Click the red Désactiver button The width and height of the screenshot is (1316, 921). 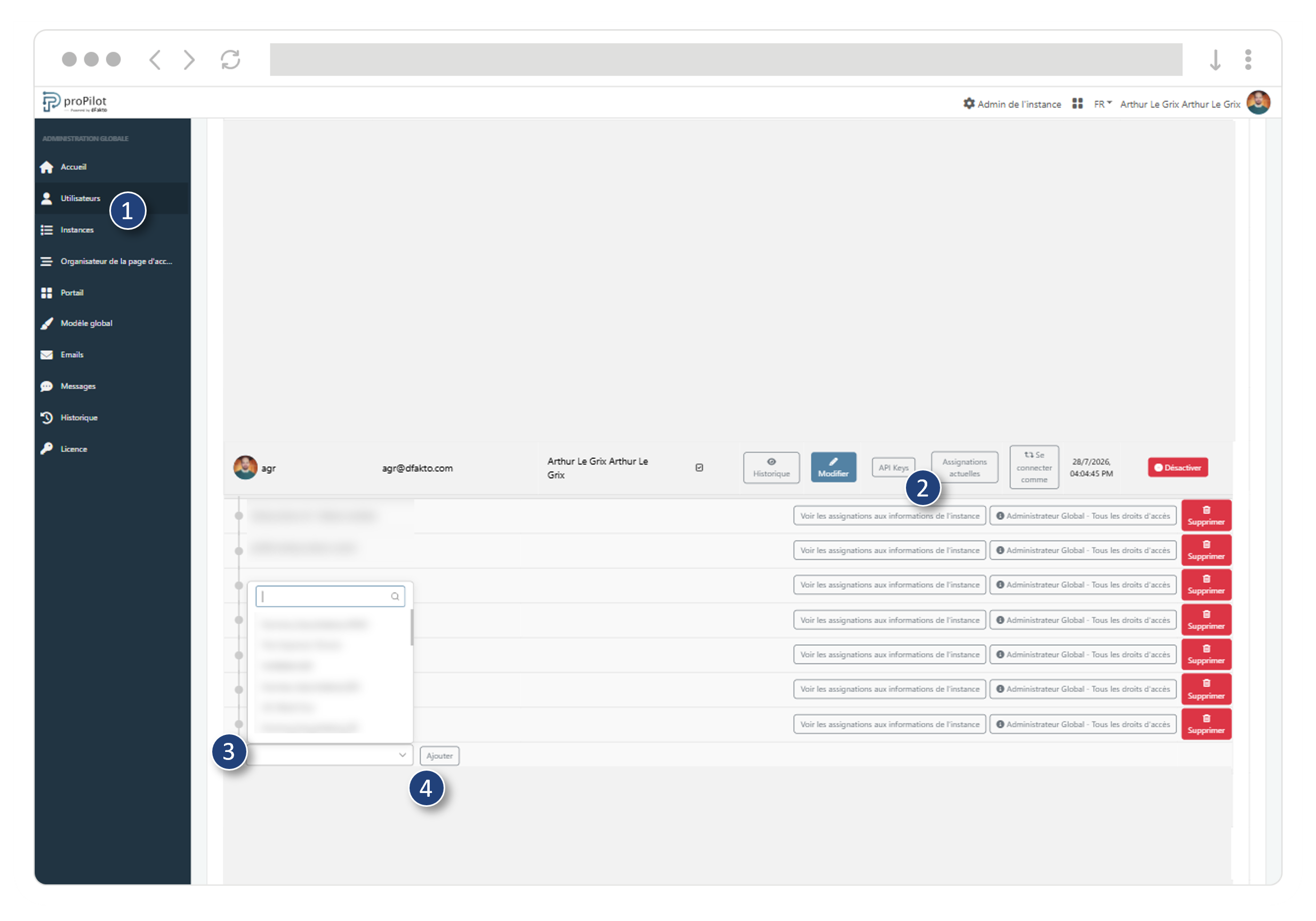tap(1178, 468)
